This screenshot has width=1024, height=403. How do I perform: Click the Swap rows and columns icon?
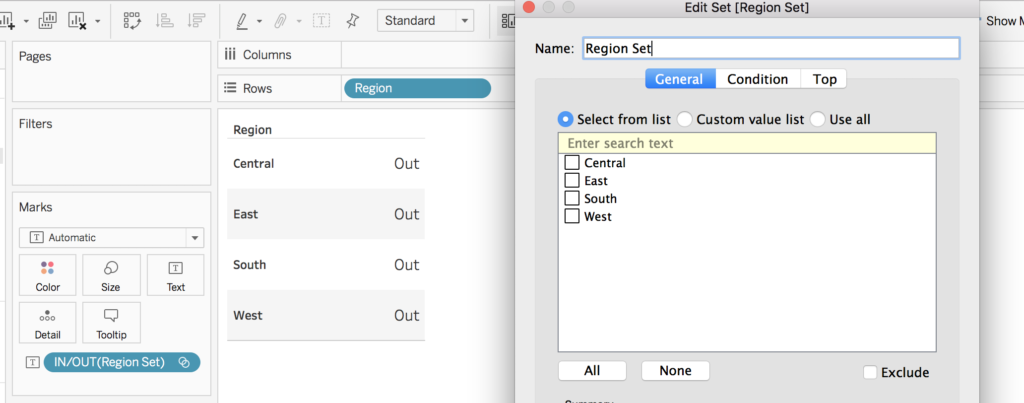(132, 20)
